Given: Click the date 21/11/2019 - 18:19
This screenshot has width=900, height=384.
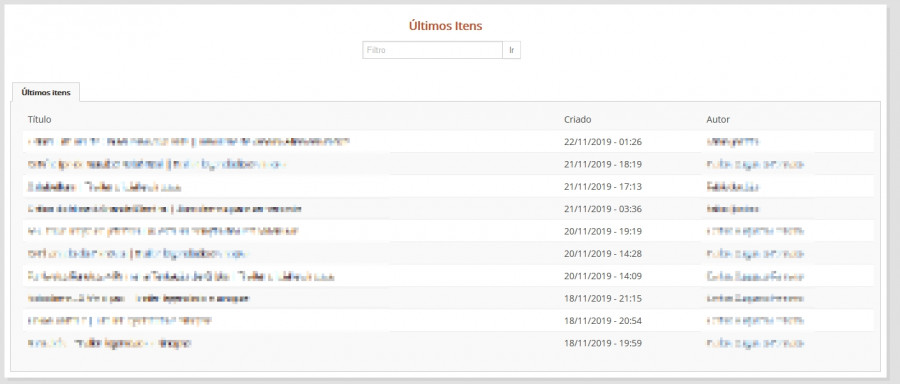Looking at the screenshot, I should (x=603, y=164).
